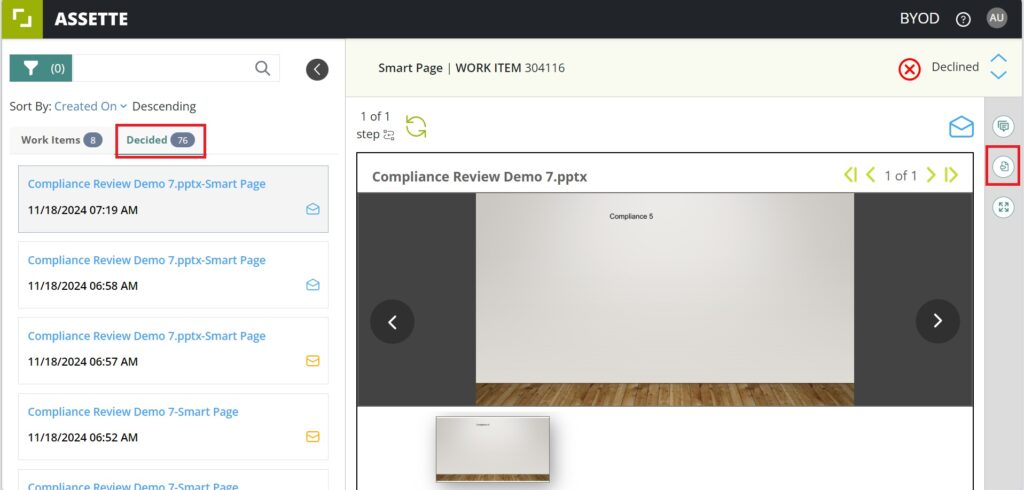Switch to the Work Items tab
Viewport: 1024px width, 490px height.
point(61,140)
